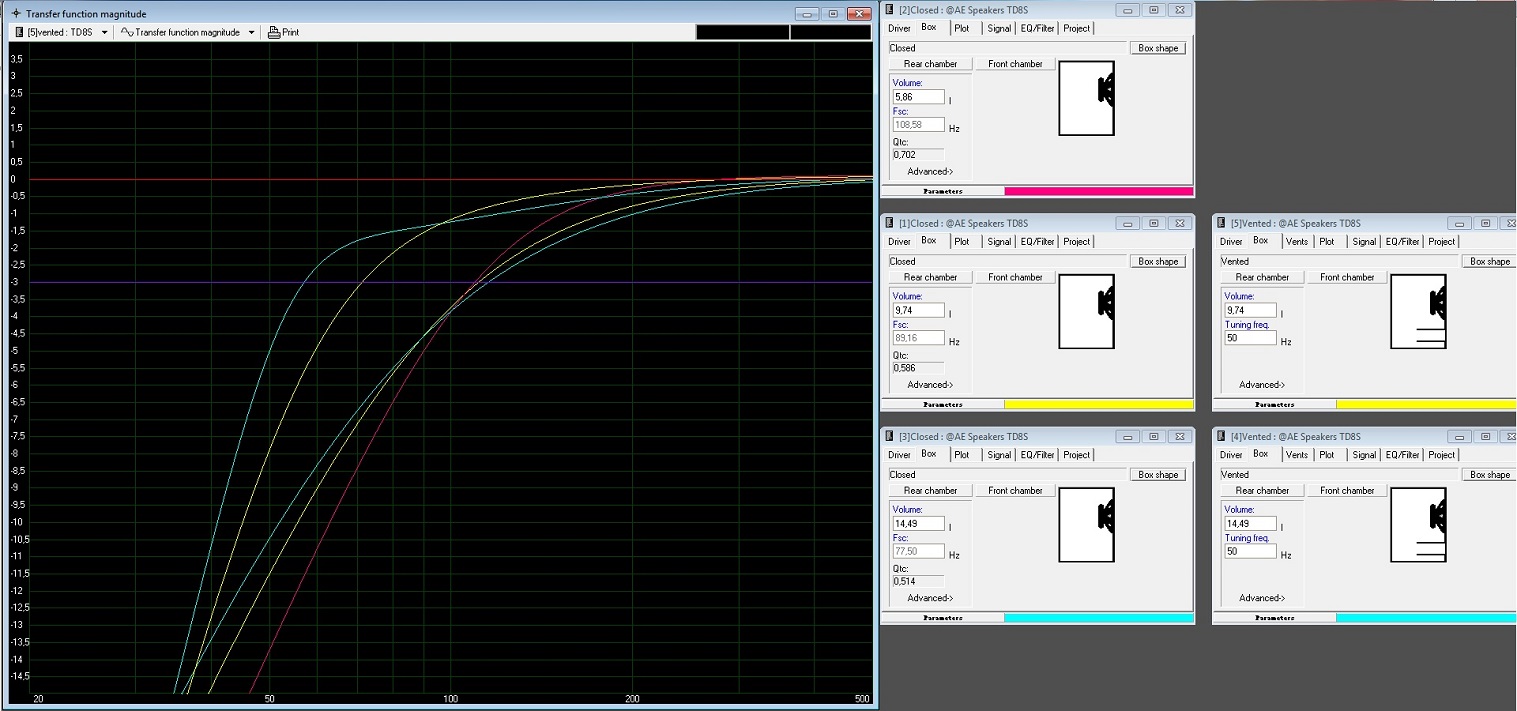The image size is (1517, 711).
Task: Open Signal tab in [5]Vented window
Action: pyautogui.click(x=1364, y=241)
